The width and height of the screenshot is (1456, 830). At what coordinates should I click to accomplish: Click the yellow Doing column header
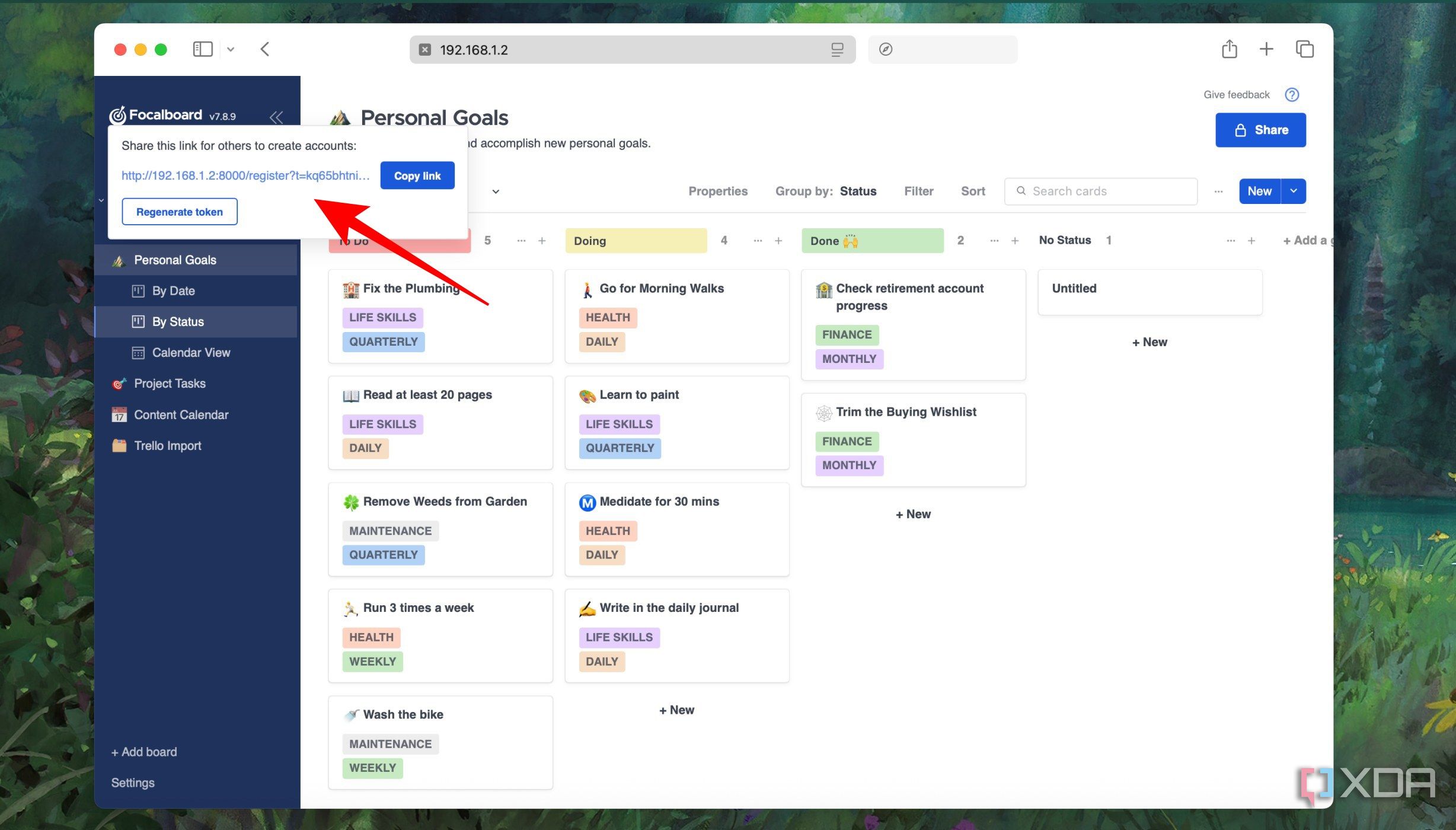(636, 241)
